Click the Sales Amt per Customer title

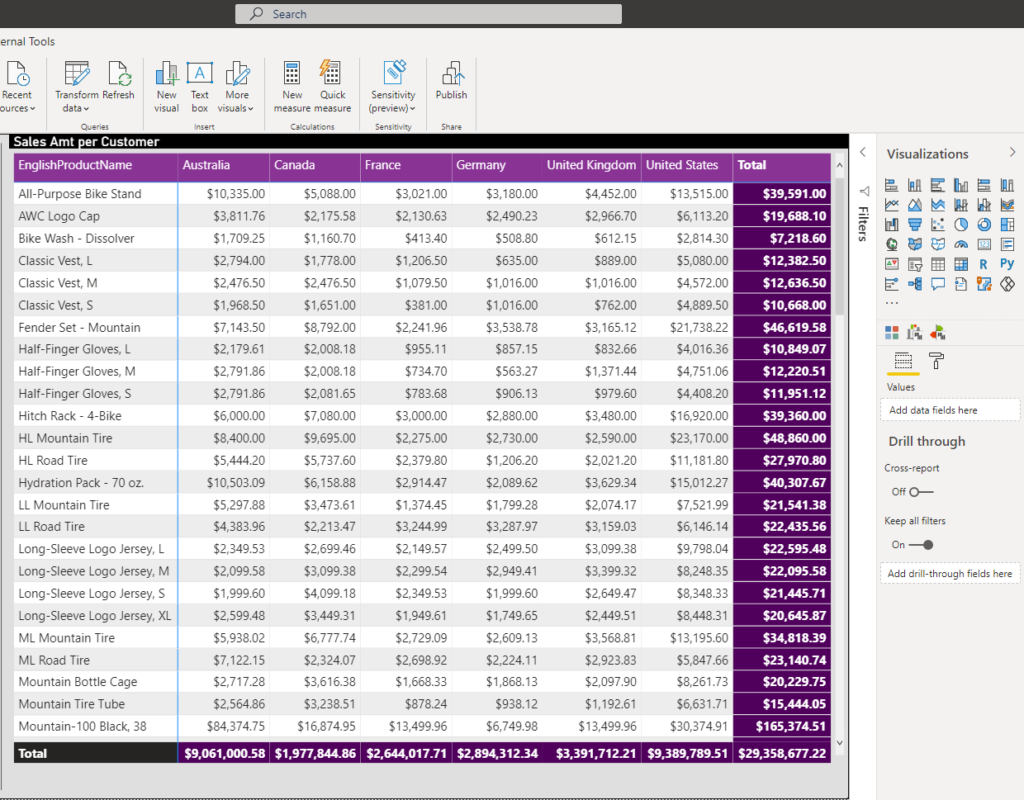tap(86, 142)
